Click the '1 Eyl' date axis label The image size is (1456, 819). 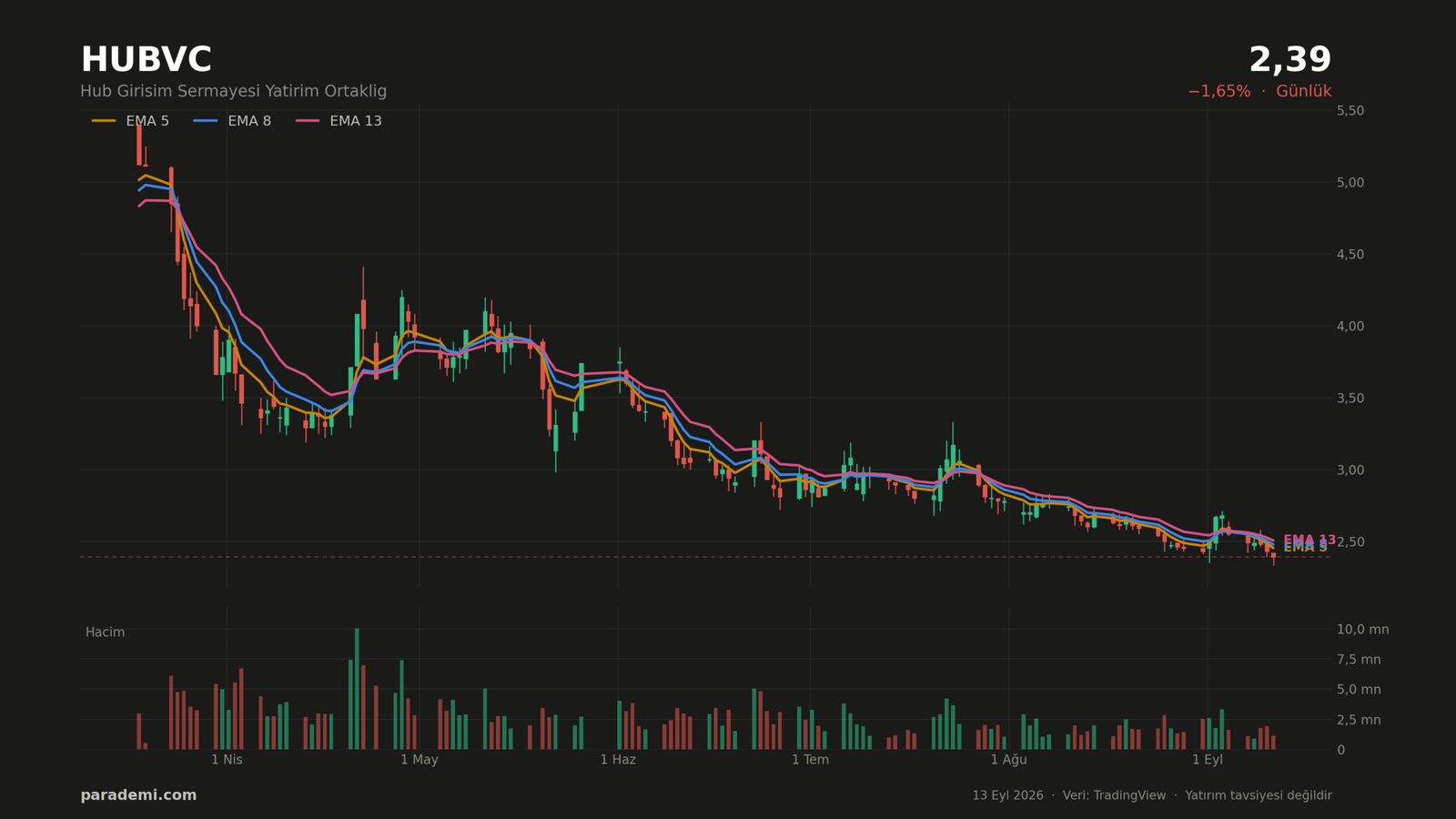point(1208,760)
